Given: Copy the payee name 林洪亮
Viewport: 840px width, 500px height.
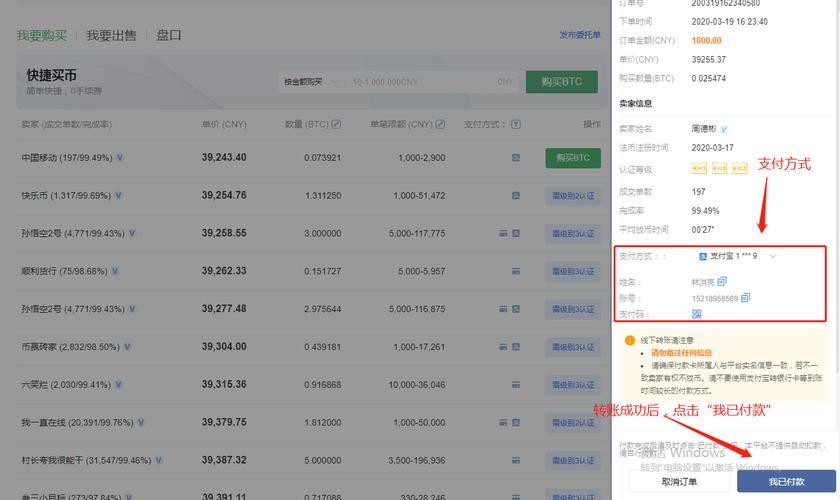Looking at the screenshot, I should pyautogui.click(x=722, y=281).
